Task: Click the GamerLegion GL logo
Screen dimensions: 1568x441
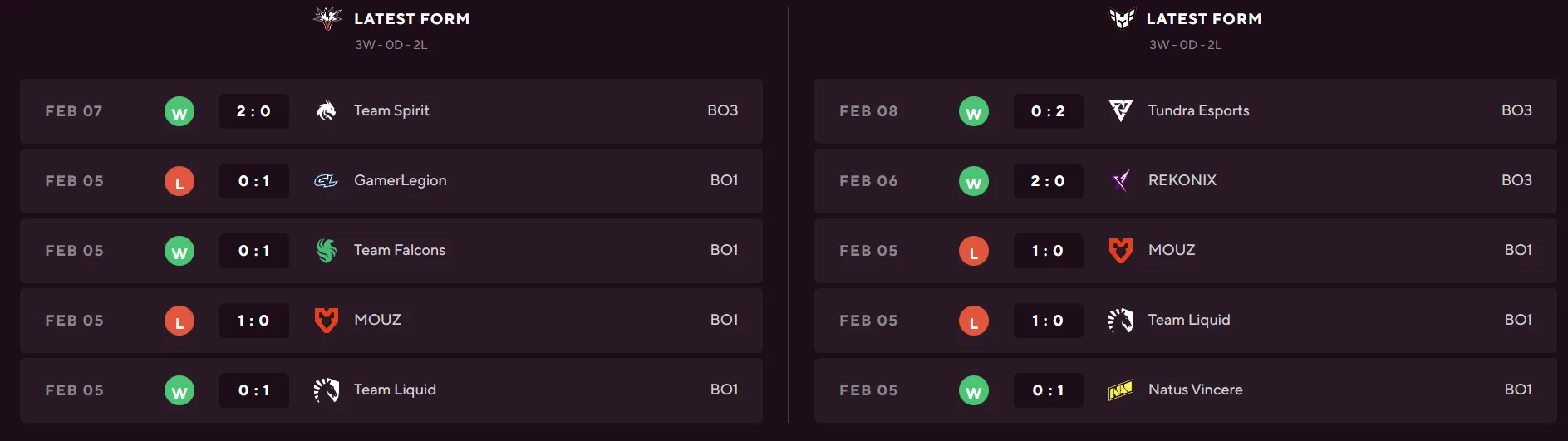Action: [x=326, y=180]
